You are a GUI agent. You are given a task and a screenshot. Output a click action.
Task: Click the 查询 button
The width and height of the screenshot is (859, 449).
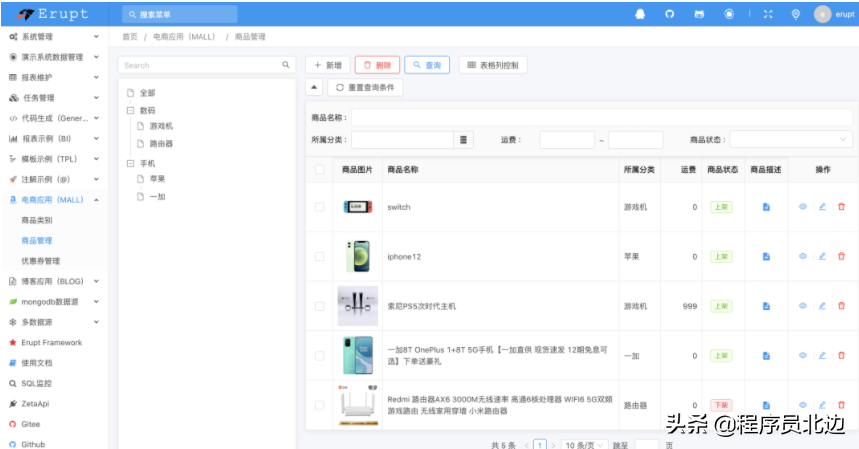point(427,65)
